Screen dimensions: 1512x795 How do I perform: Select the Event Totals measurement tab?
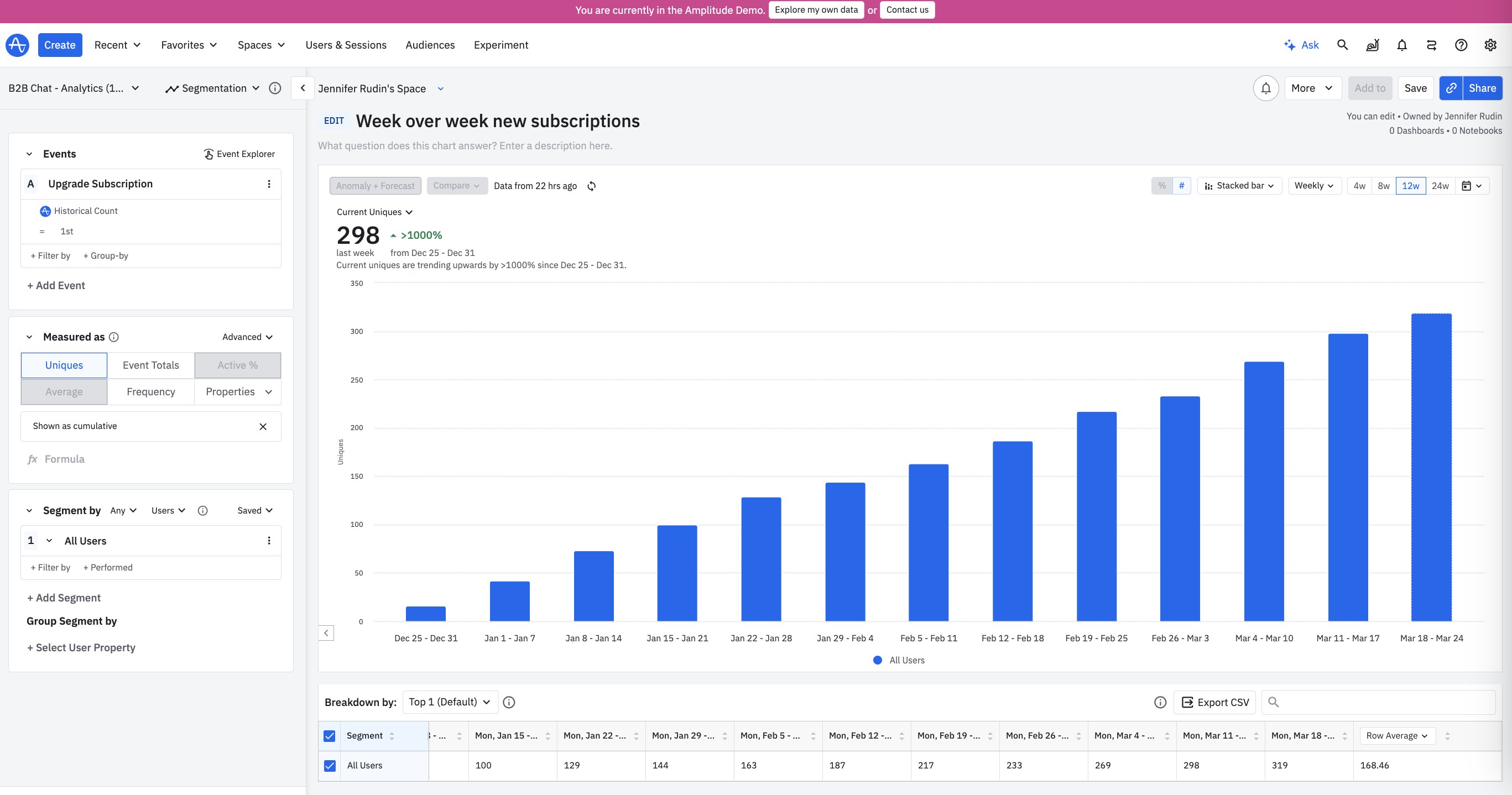(151, 365)
